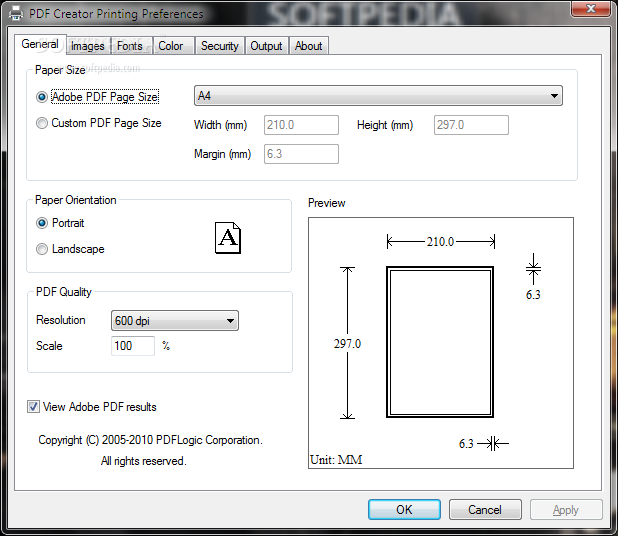Show the About tab

[x=309, y=46]
